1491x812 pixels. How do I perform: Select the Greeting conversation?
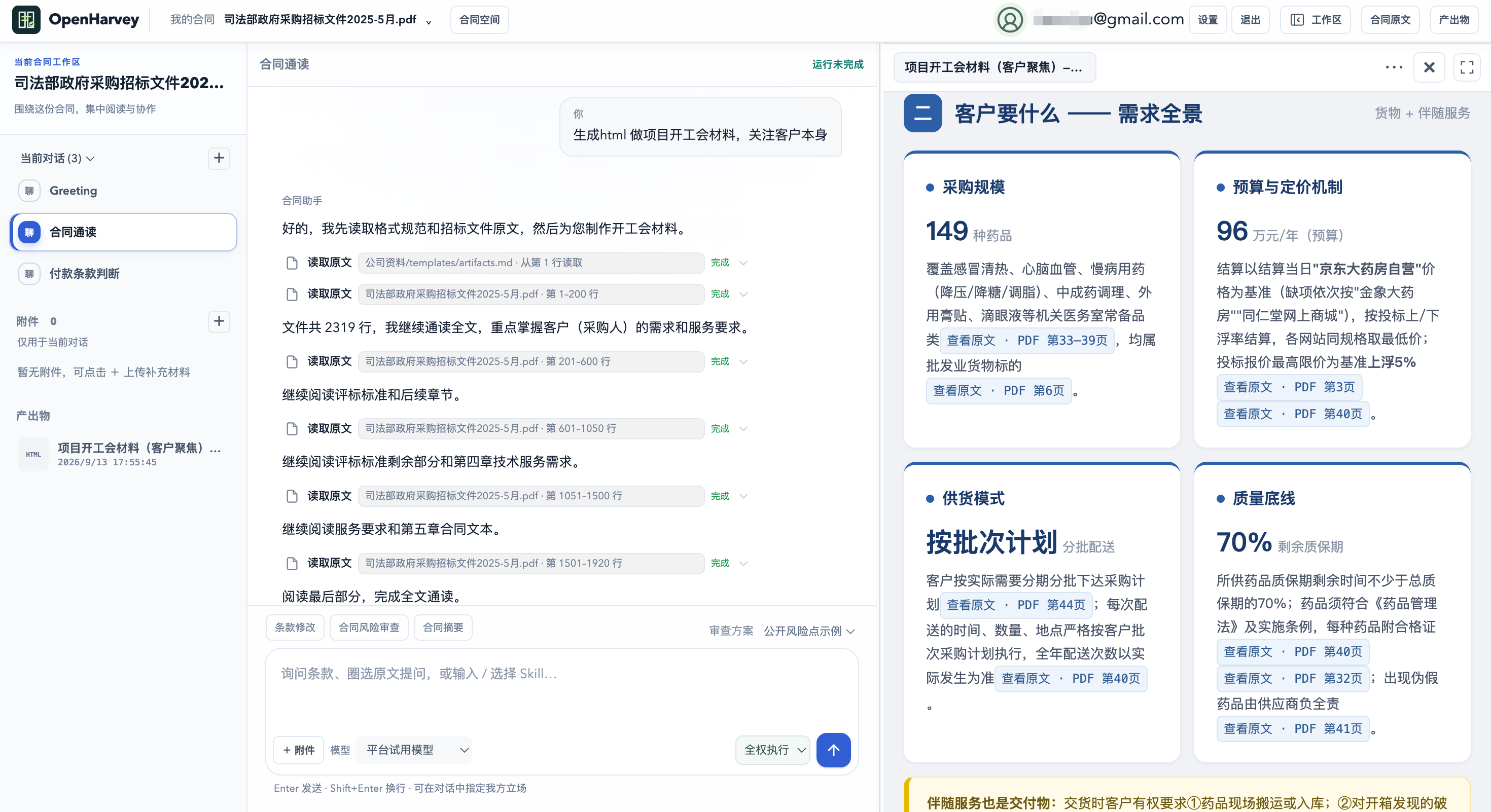[123, 190]
